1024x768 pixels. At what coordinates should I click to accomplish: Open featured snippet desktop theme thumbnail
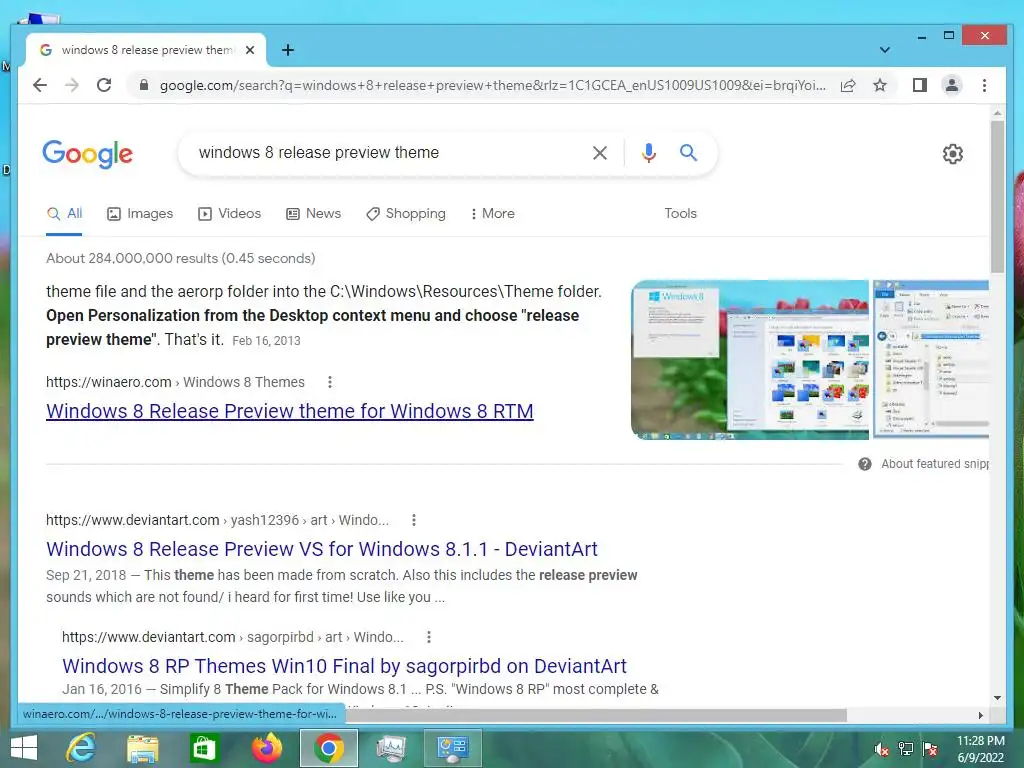(750, 360)
